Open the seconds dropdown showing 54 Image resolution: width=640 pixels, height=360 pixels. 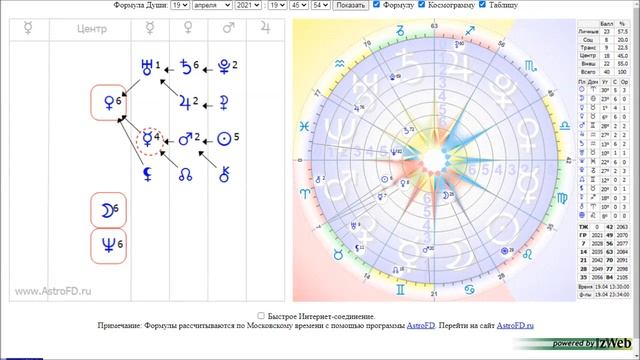pos(320,5)
